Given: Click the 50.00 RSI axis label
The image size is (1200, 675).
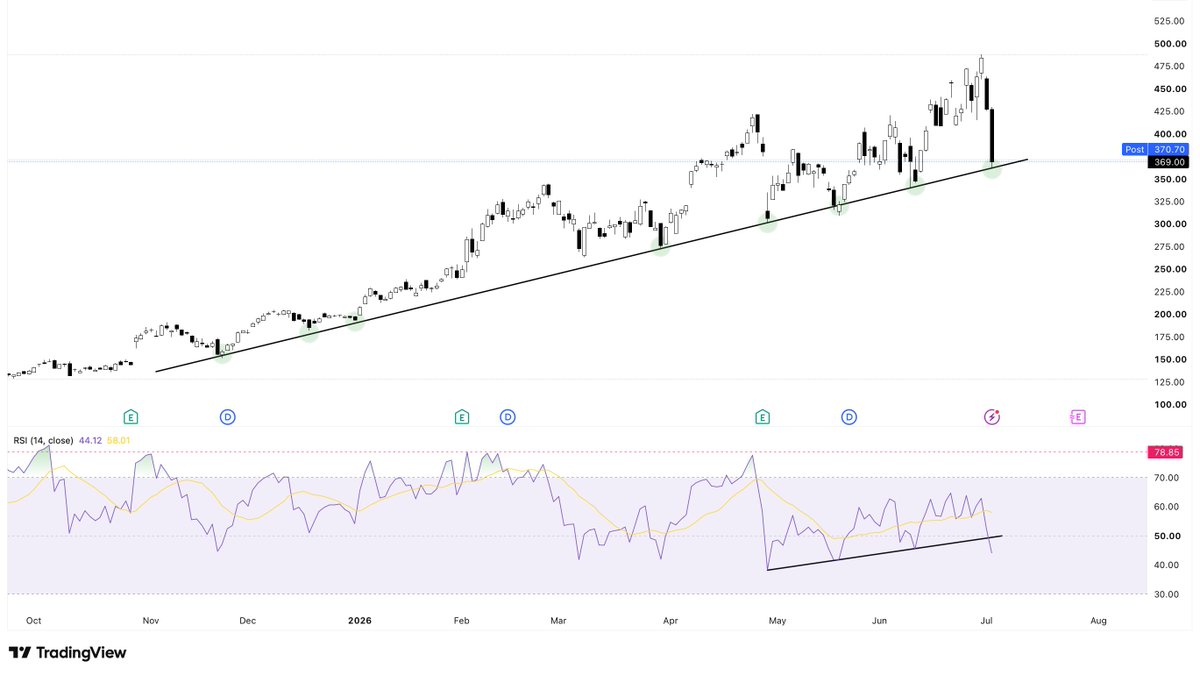Looking at the screenshot, I should point(1166,536).
